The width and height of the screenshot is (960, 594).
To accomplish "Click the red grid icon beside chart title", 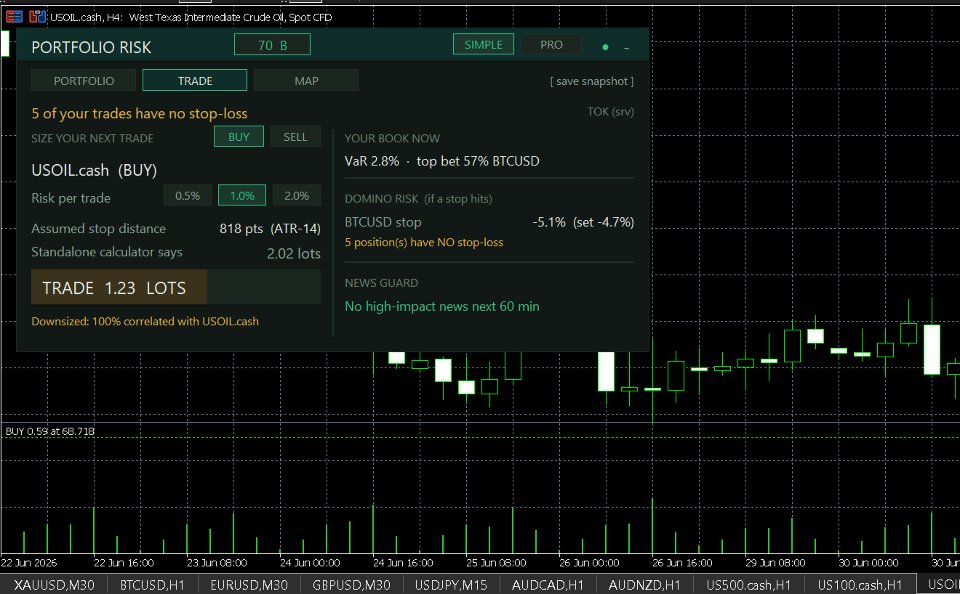I will (x=14, y=17).
